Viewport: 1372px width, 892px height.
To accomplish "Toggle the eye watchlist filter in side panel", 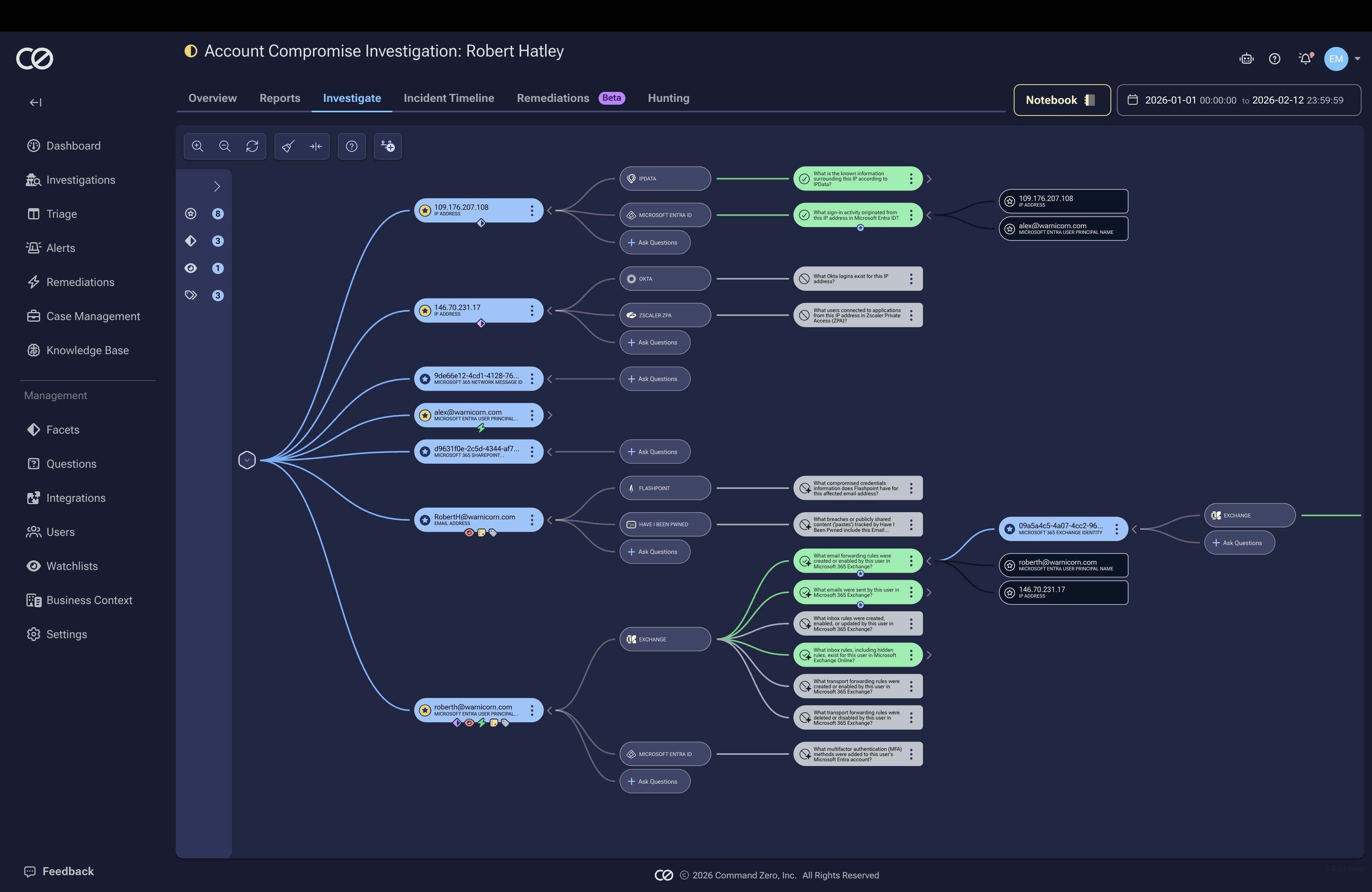I will point(191,268).
